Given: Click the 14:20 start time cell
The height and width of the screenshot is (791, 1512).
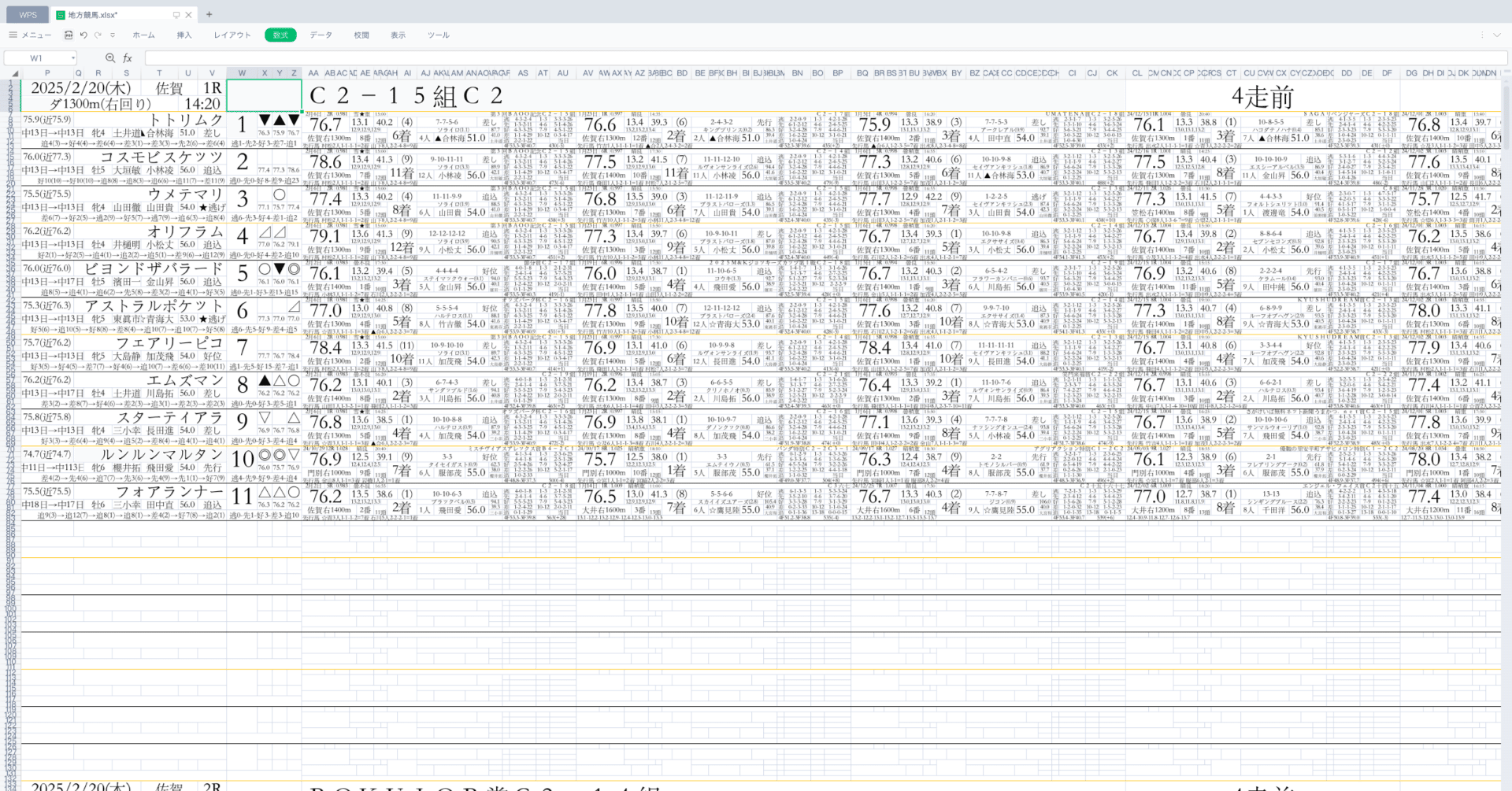Looking at the screenshot, I should 202,104.
